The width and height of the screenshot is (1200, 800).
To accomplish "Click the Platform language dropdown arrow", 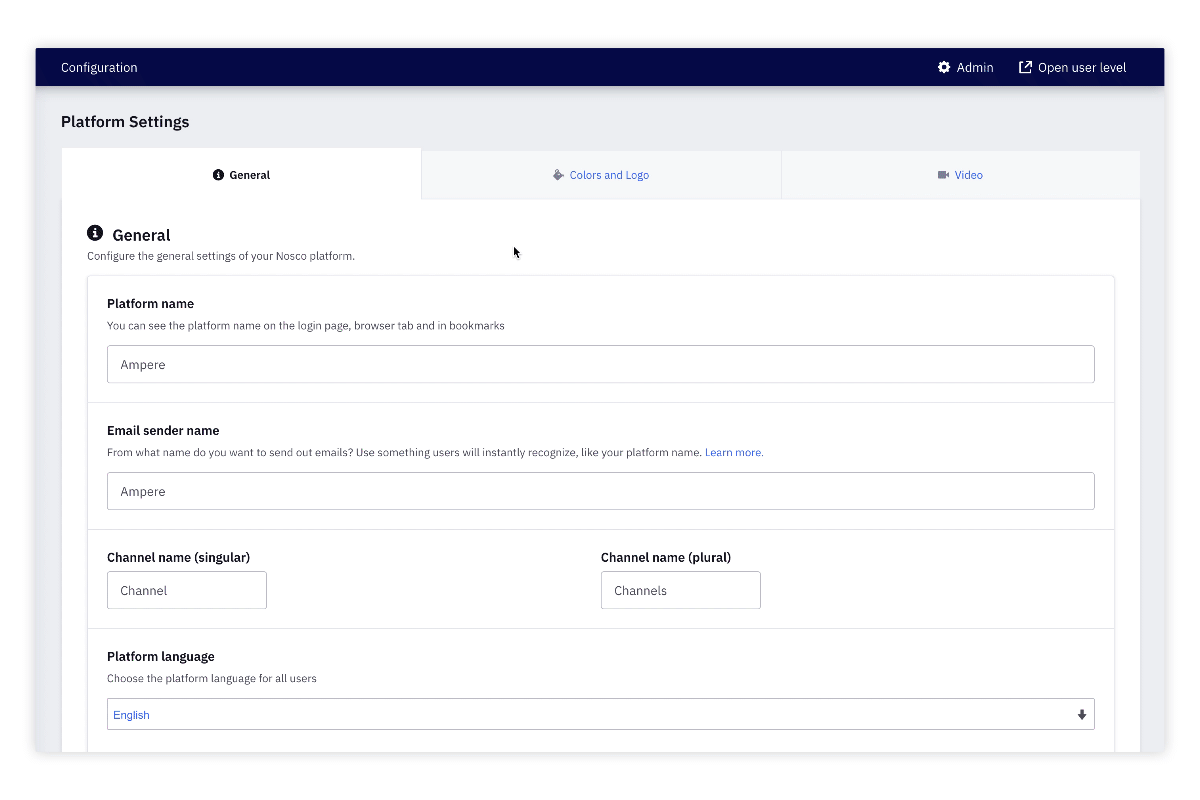I will [1081, 715].
